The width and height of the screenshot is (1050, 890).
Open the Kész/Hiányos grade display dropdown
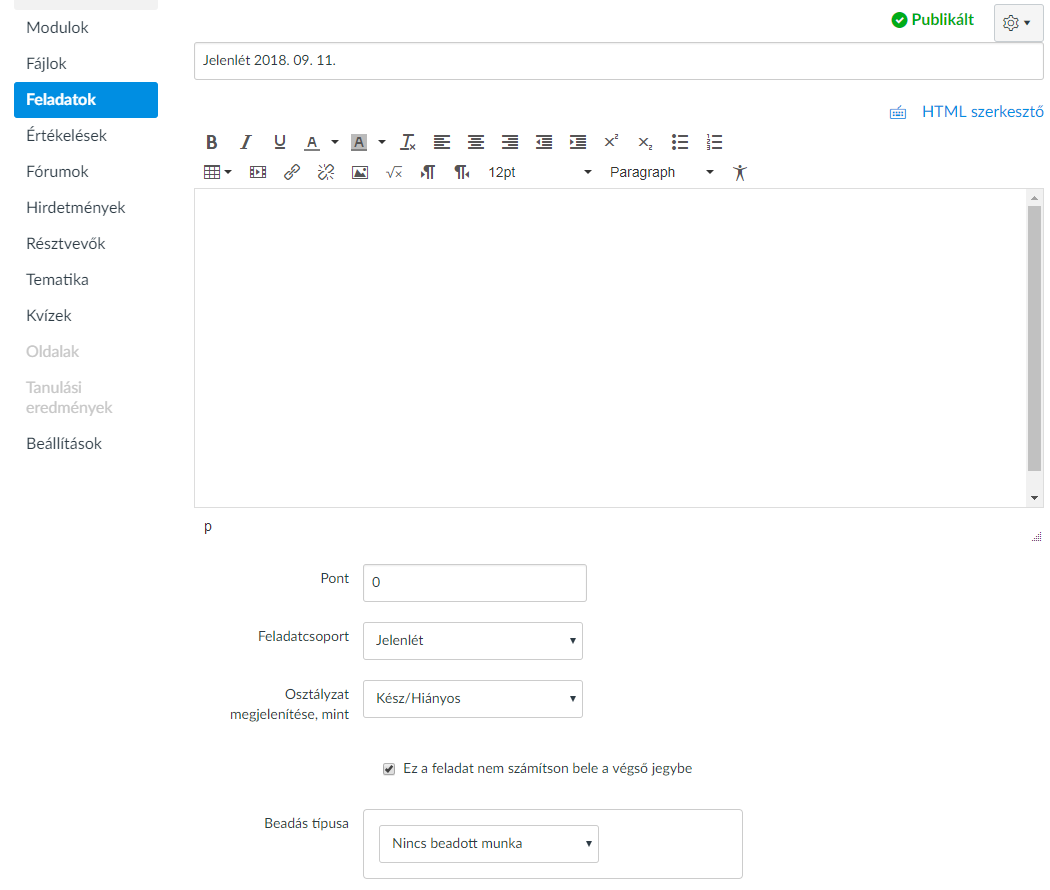tap(473, 699)
